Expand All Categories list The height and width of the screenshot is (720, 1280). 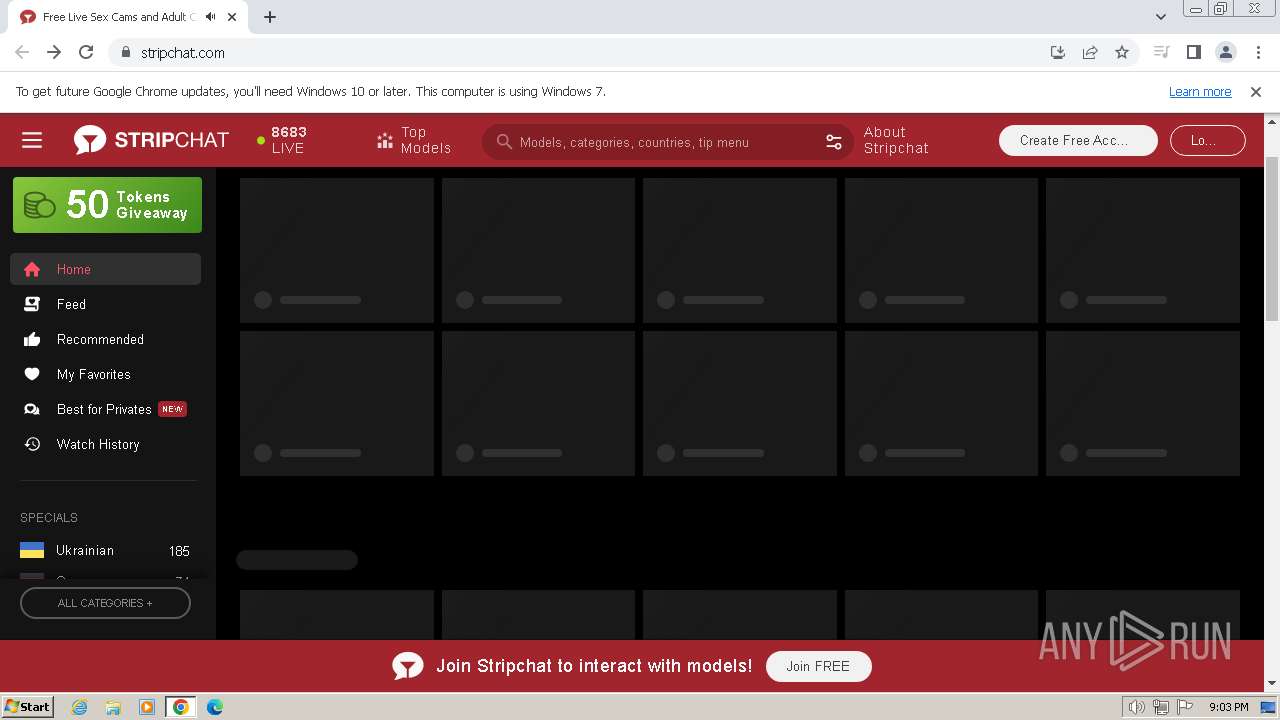(105, 603)
